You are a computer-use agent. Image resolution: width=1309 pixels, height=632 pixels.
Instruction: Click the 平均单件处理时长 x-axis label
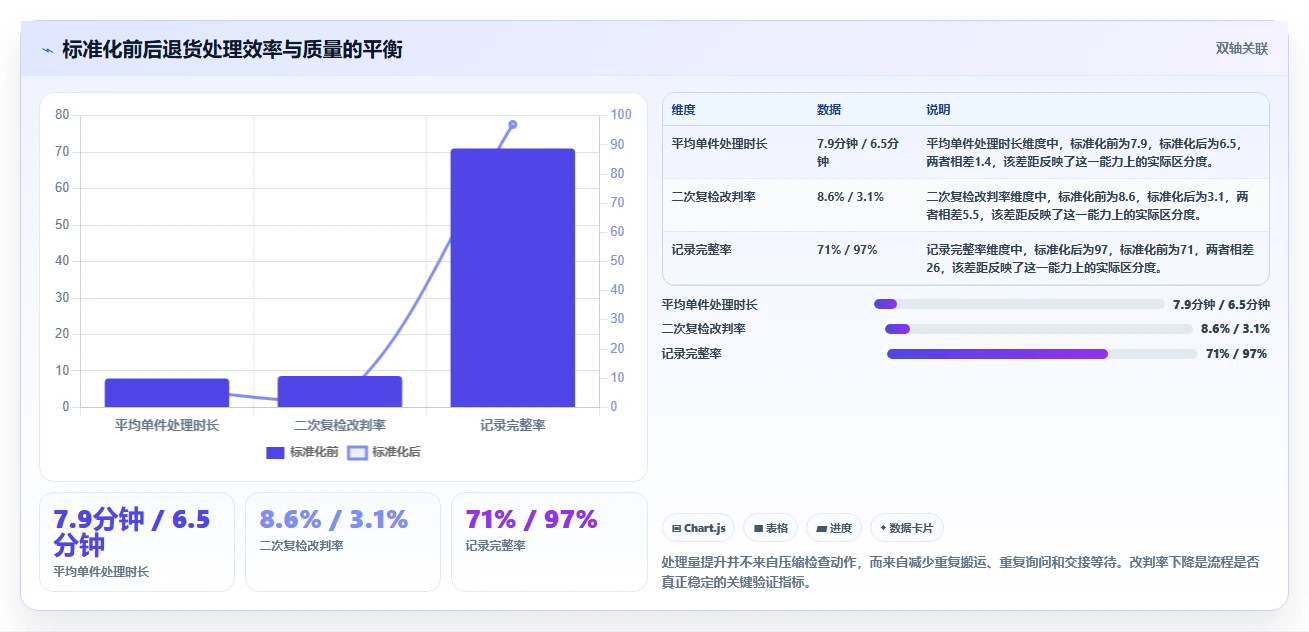click(x=167, y=425)
